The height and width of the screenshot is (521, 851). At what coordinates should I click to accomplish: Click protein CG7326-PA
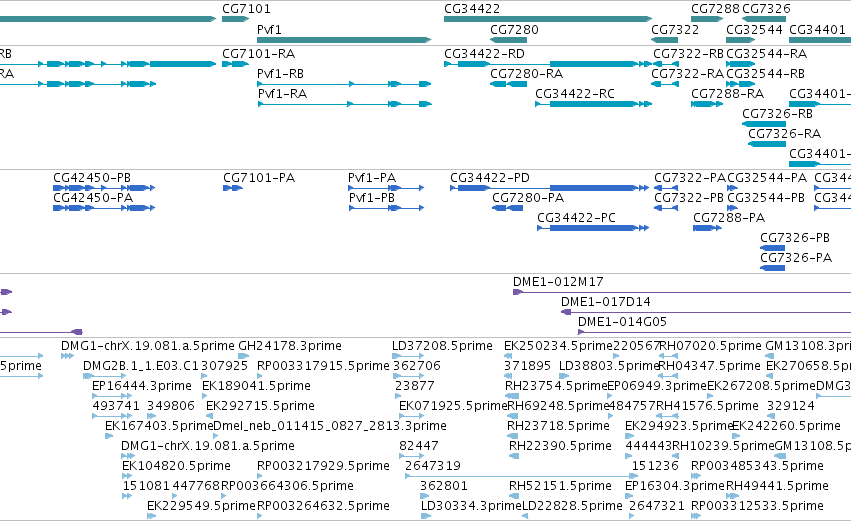[x=796, y=258]
